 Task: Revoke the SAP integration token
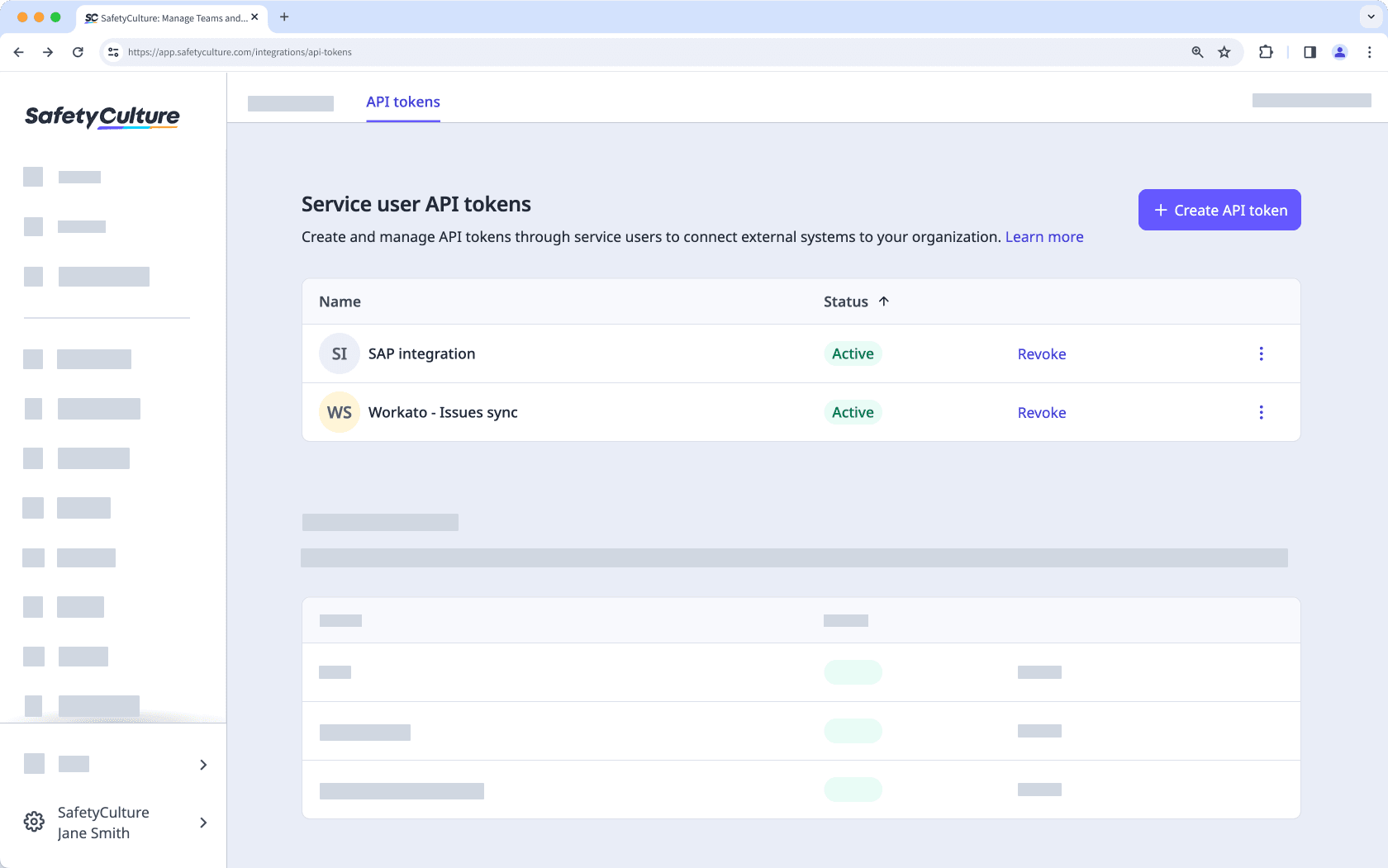[x=1042, y=353]
